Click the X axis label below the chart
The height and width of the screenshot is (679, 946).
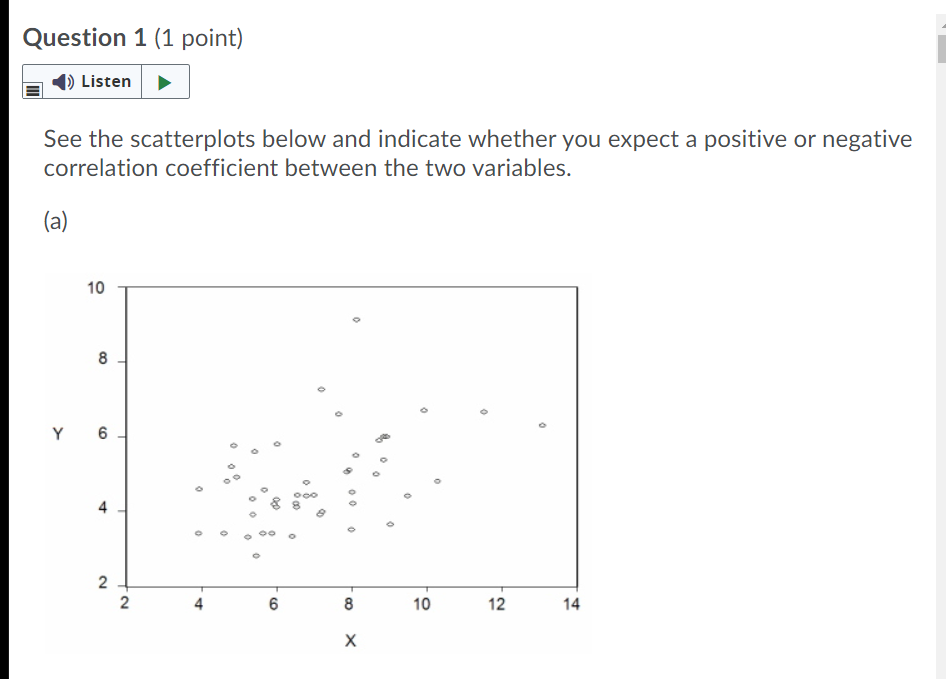pyautogui.click(x=350, y=640)
